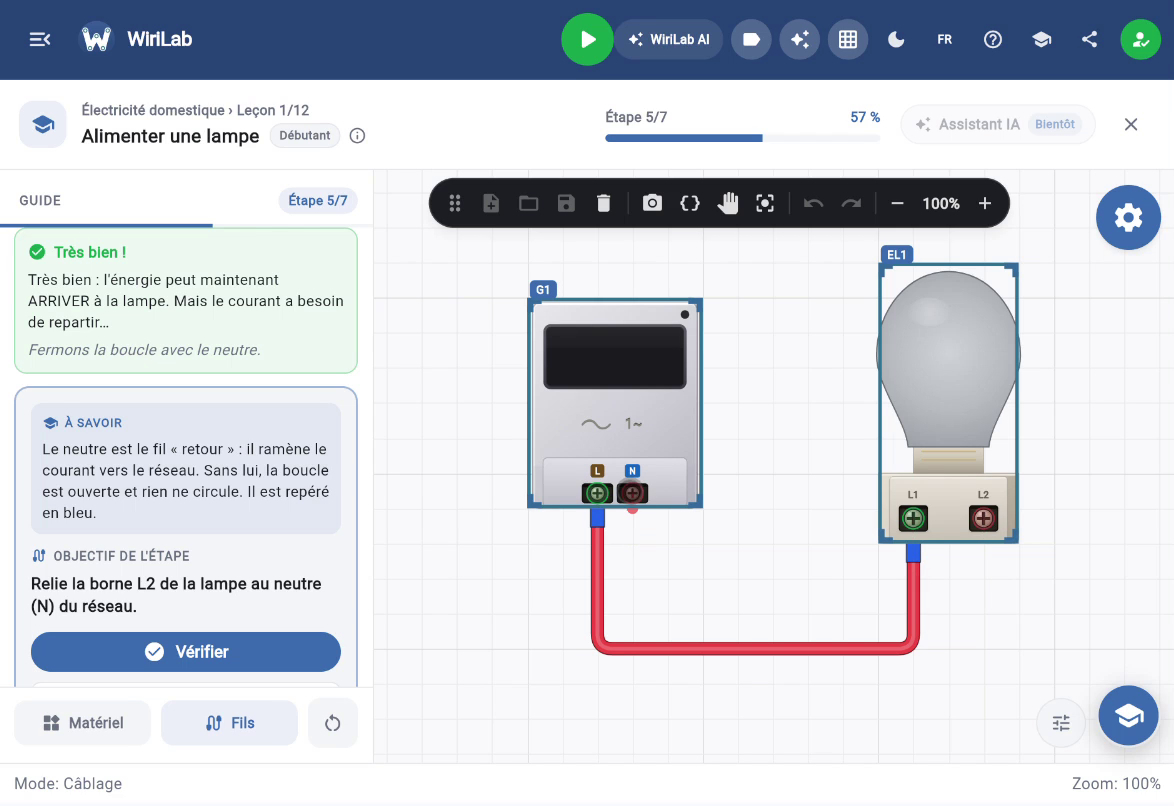This screenshot has height=806, width=1174.
Task: Click the Étape 5/7 badge in guide
Action: click(x=318, y=200)
